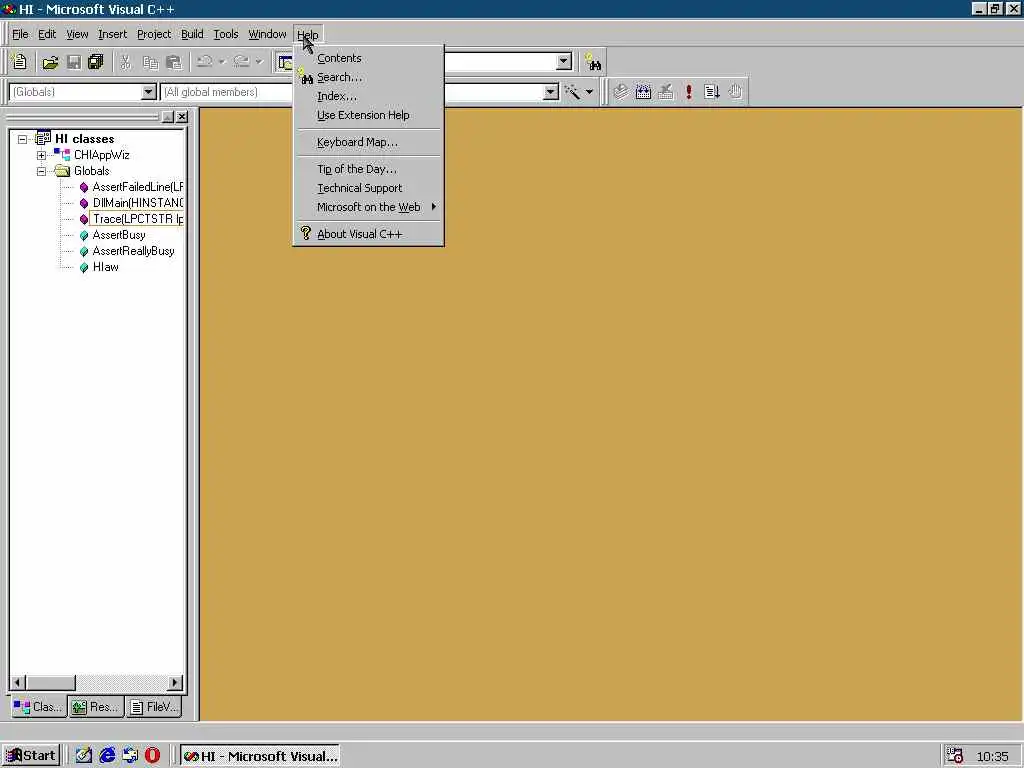This screenshot has width=1024, height=768.
Task: Click the system tray scheduler icon
Action: point(955,756)
